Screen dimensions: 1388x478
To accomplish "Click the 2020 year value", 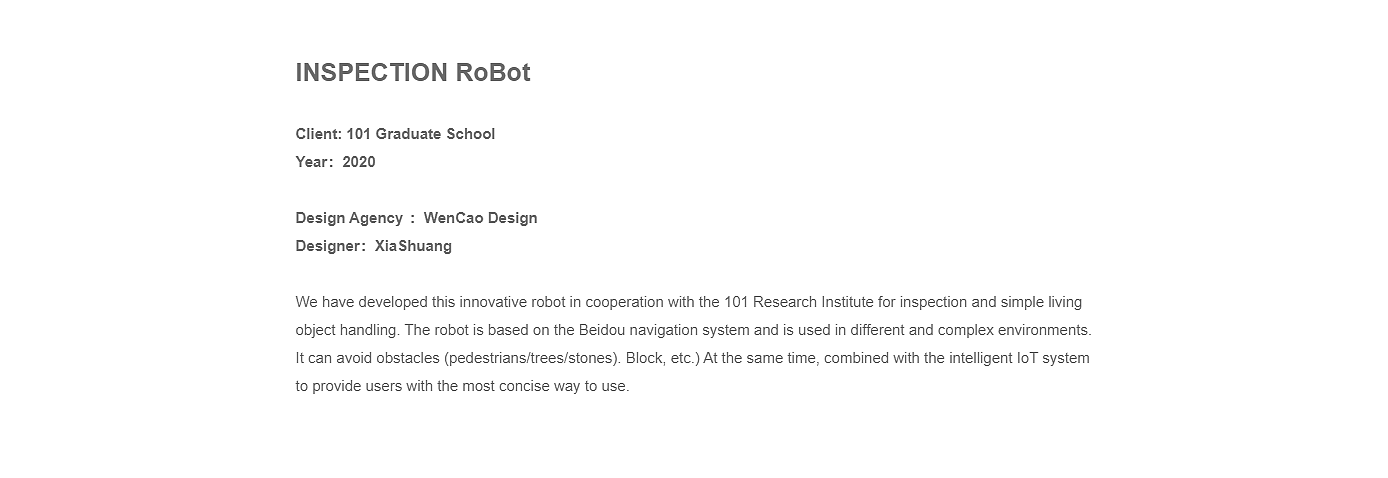I will 359,162.
